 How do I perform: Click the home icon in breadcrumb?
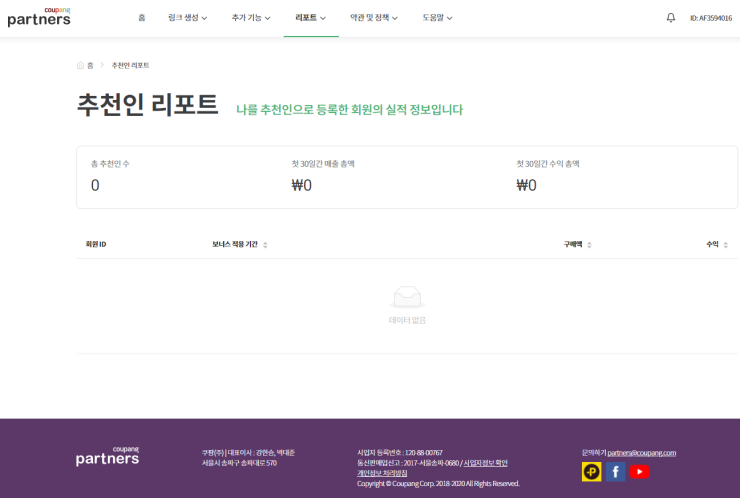click(x=80, y=65)
